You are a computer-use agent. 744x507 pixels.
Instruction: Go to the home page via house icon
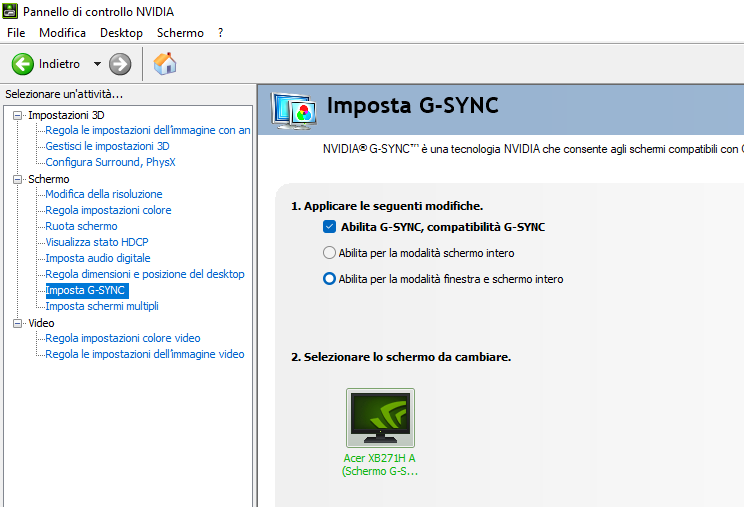[165, 64]
